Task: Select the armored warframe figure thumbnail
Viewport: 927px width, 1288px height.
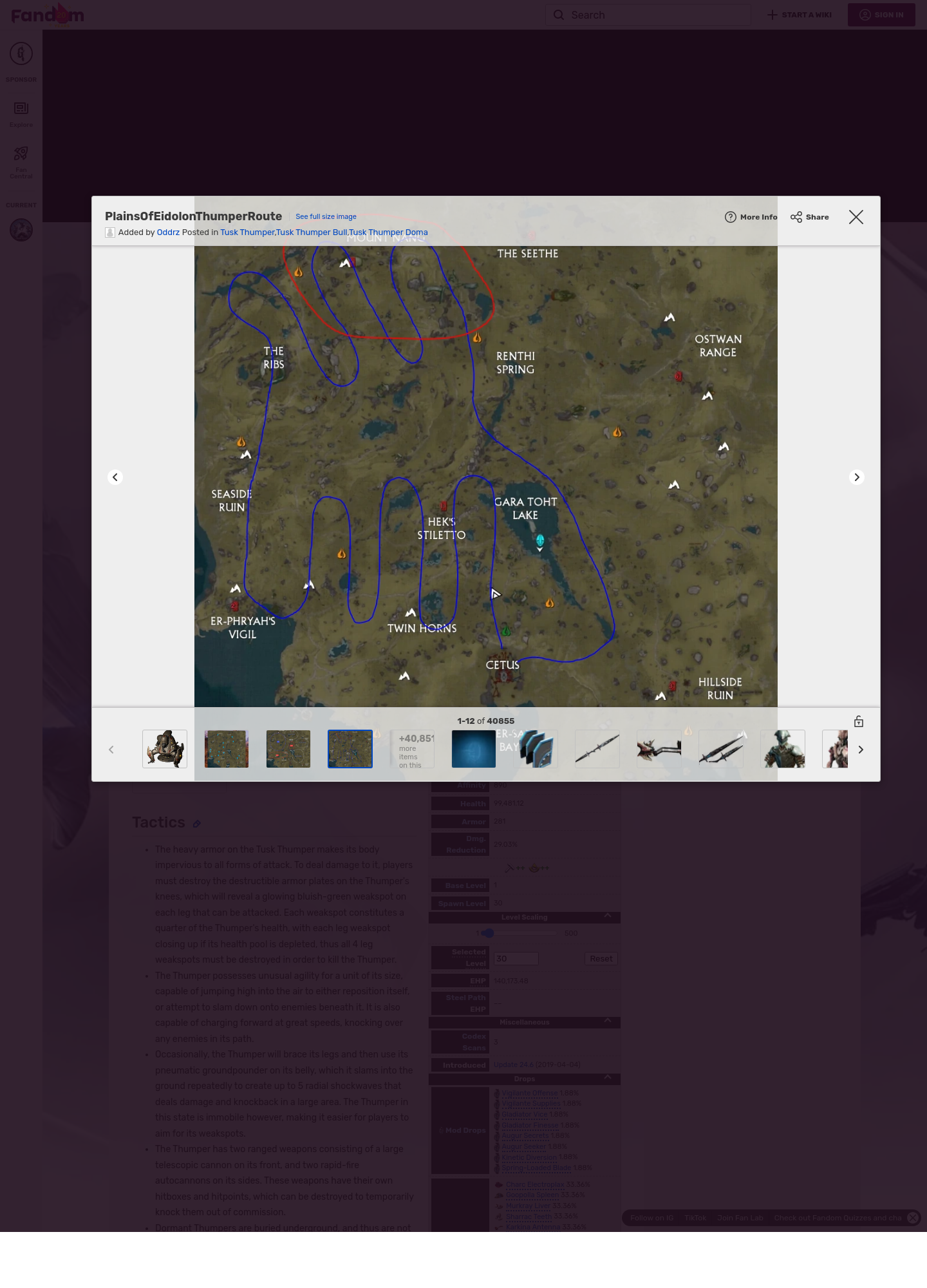Action: tap(783, 749)
